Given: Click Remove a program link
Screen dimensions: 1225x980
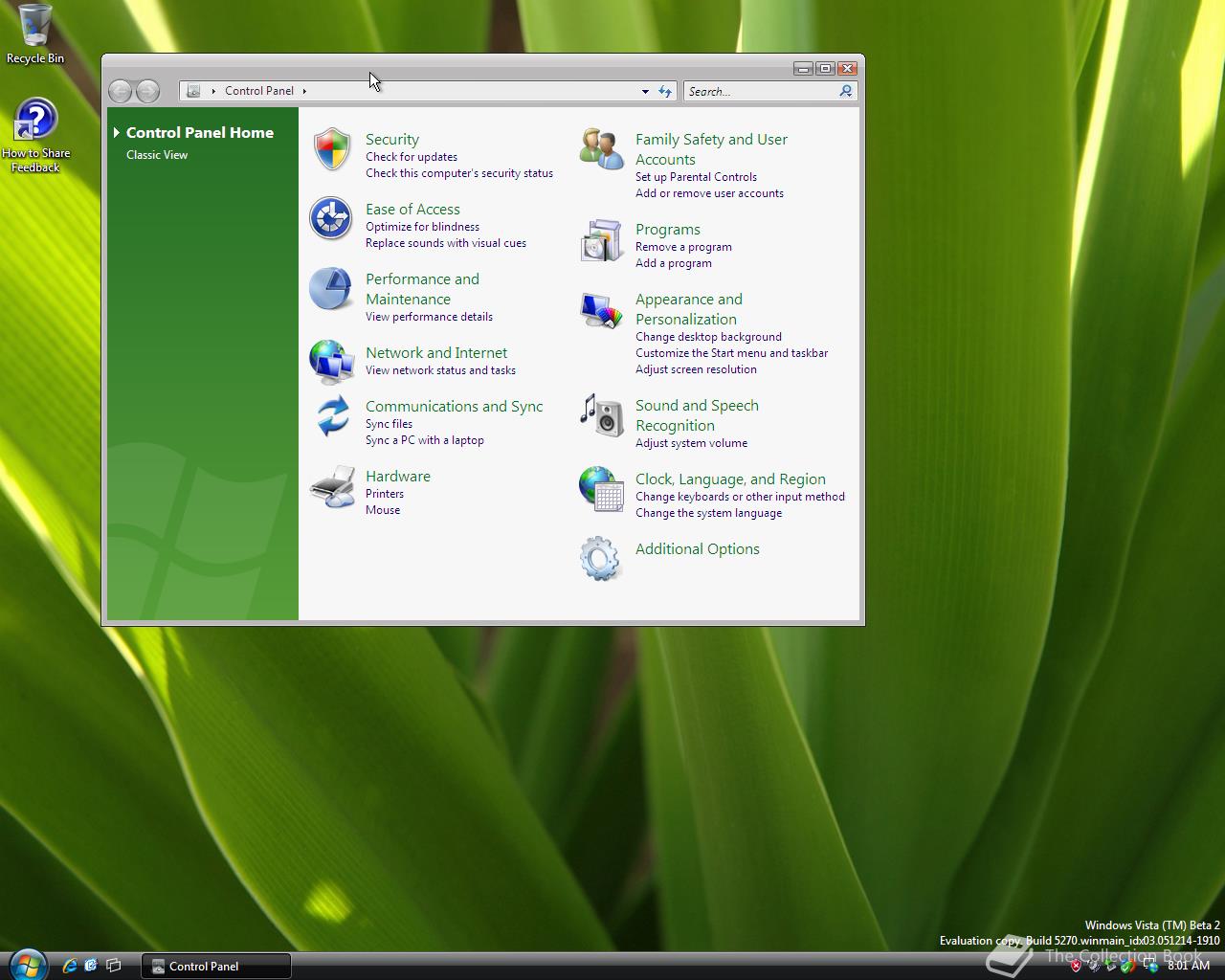Looking at the screenshot, I should 683,247.
